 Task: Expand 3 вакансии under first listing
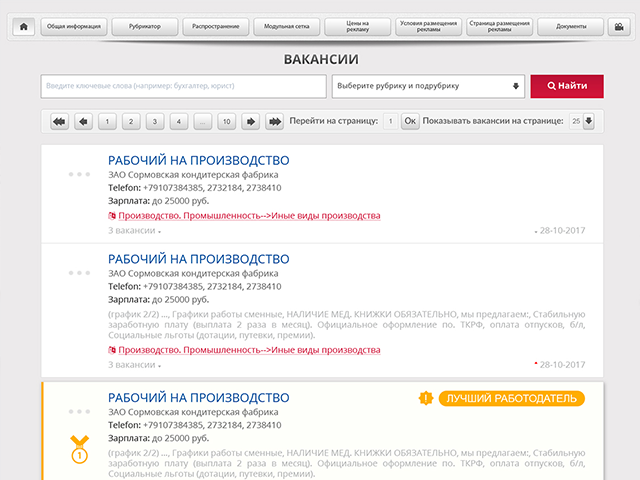click(134, 231)
